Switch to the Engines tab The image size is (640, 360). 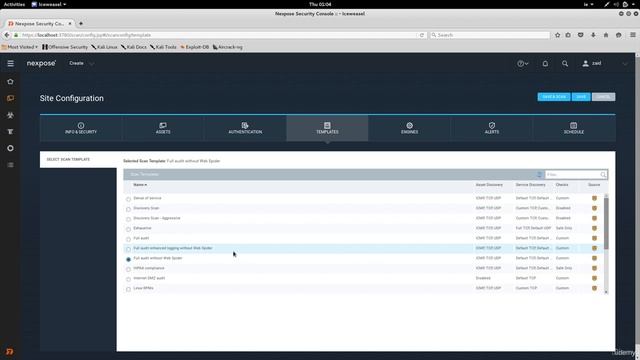[409, 128]
